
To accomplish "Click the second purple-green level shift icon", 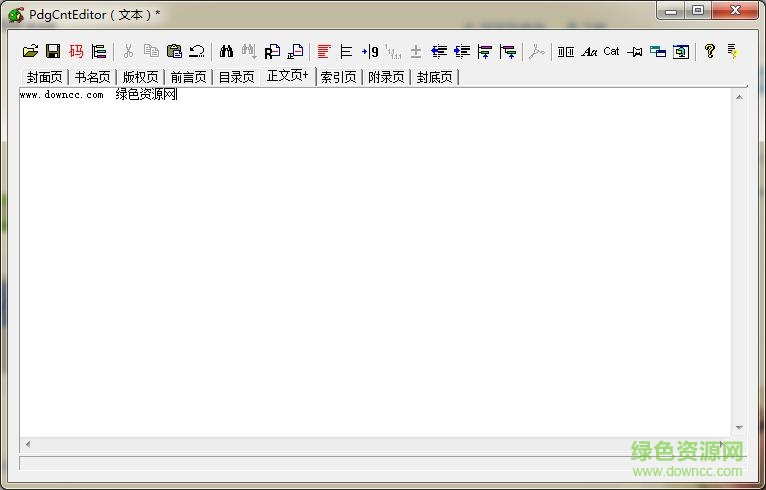I will point(508,51).
